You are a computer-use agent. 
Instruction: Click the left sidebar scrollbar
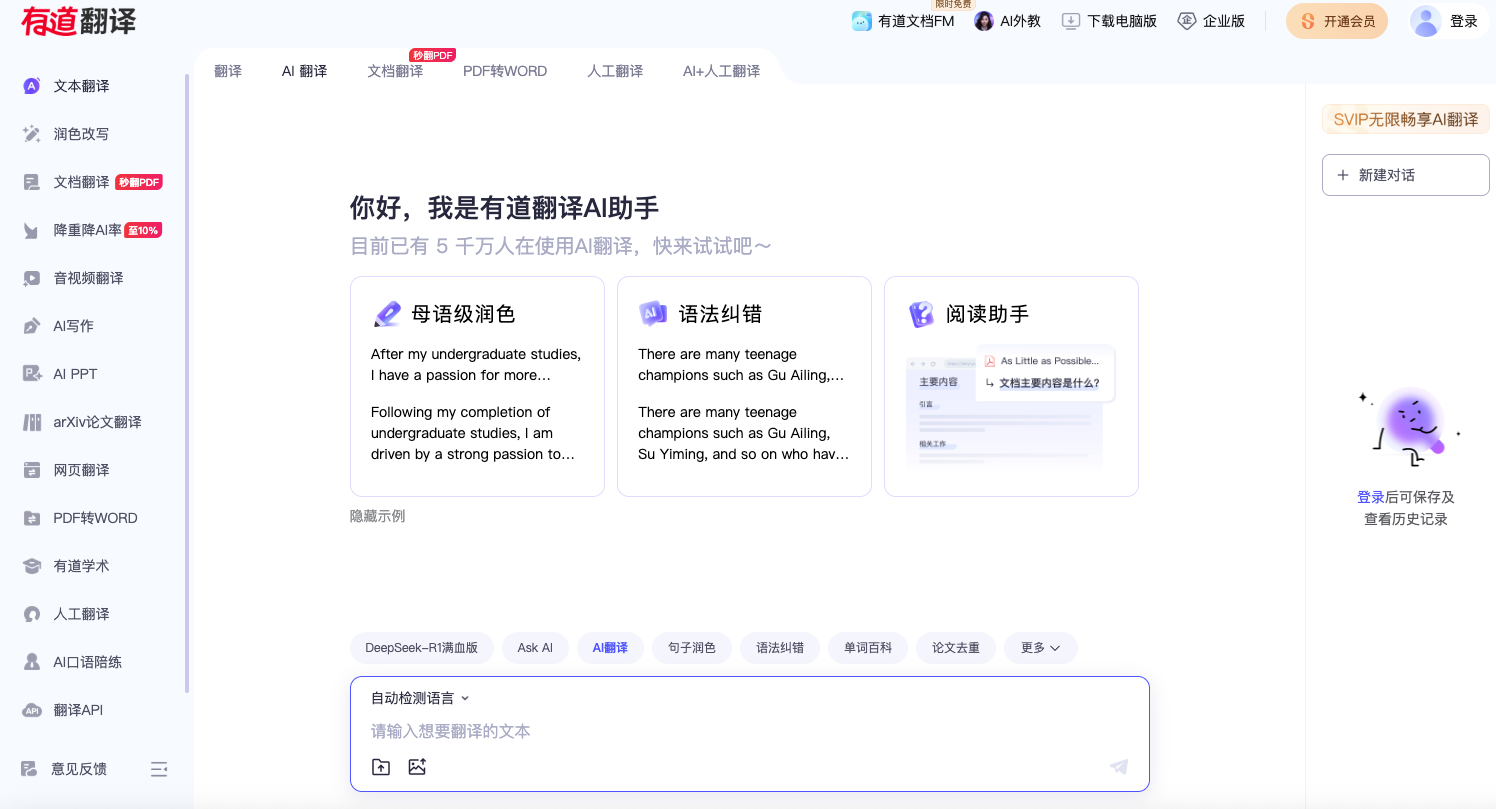coord(187,383)
